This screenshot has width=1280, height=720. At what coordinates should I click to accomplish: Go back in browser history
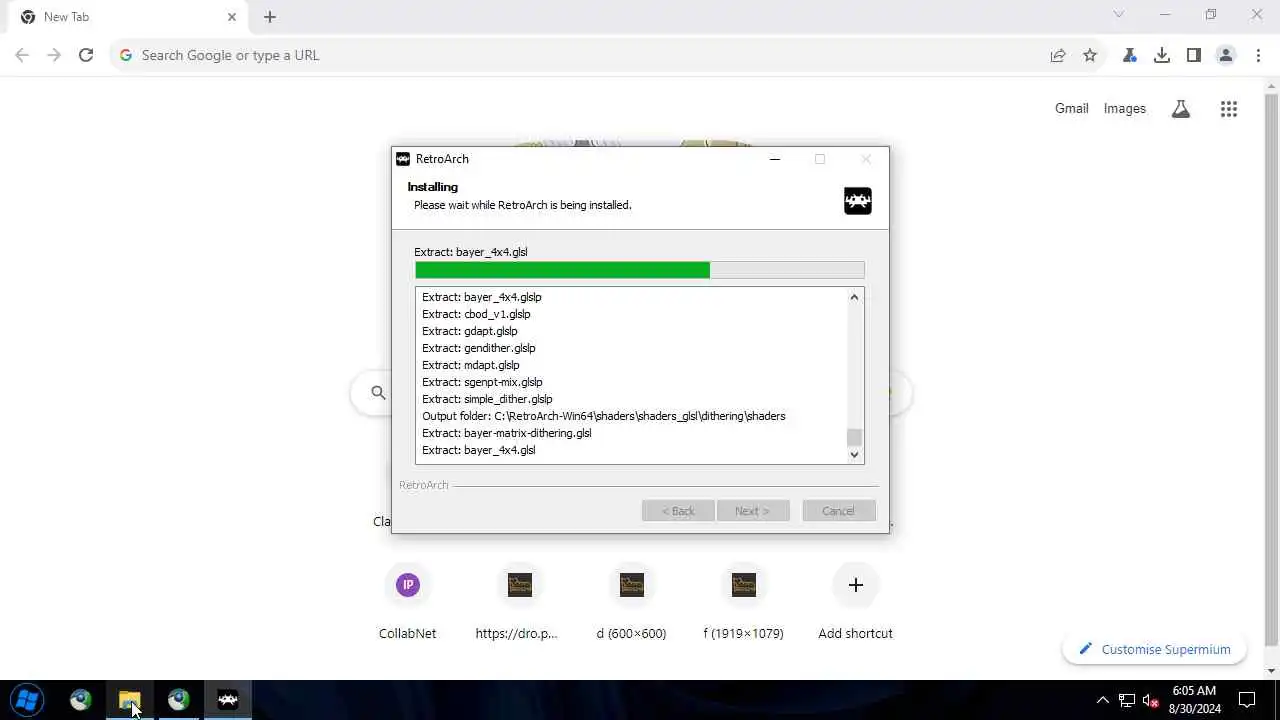(22, 55)
